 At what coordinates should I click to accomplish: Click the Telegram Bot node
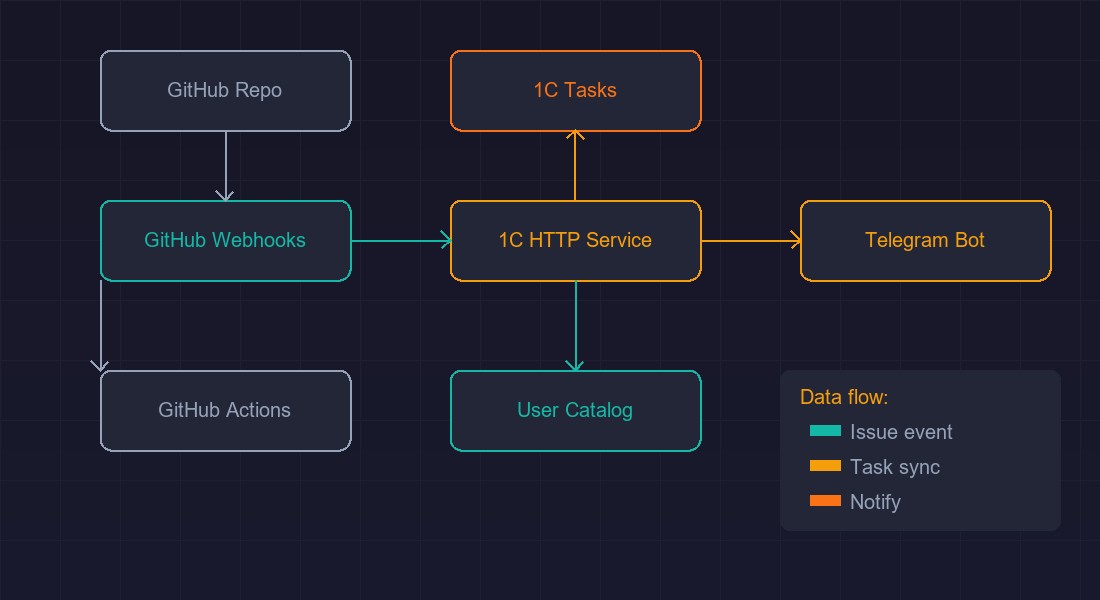[925, 241]
